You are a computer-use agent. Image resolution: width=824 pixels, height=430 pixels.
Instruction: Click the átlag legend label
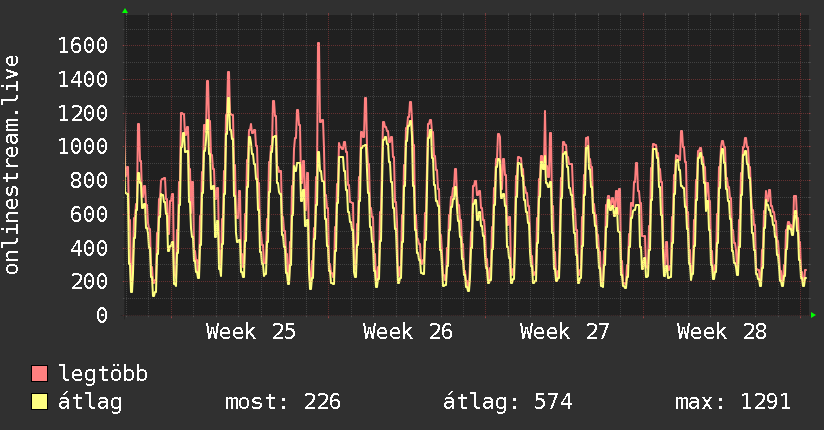click(90, 402)
